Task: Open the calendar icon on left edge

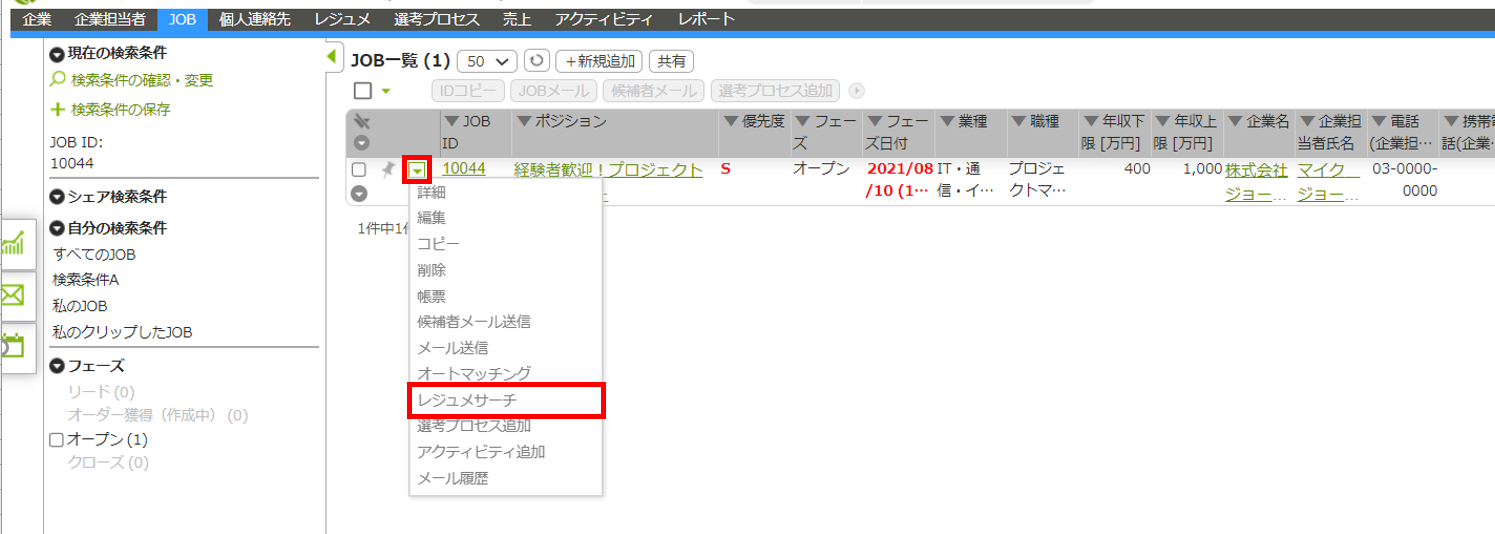Action: [x=14, y=347]
